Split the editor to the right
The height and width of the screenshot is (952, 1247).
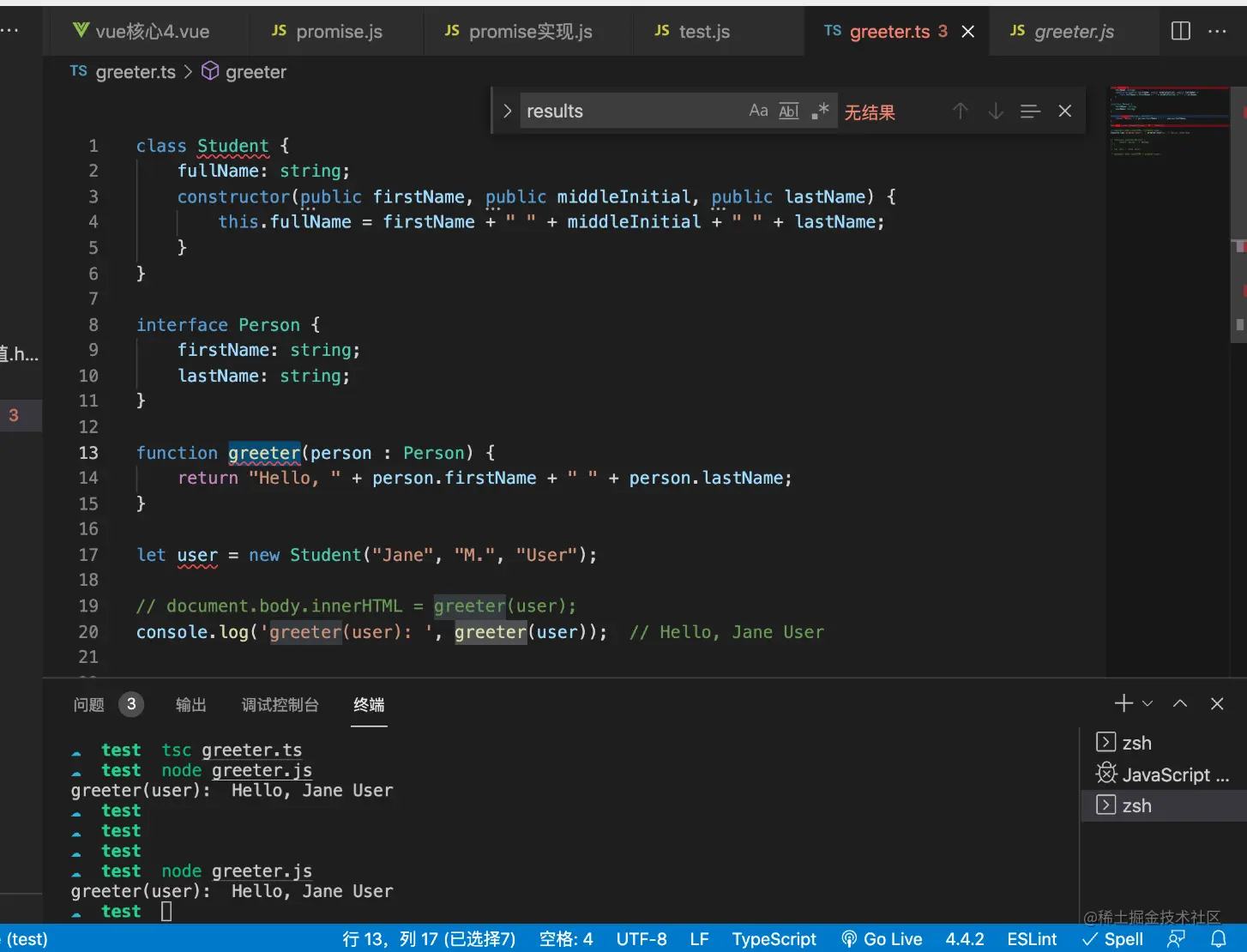(x=1181, y=31)
